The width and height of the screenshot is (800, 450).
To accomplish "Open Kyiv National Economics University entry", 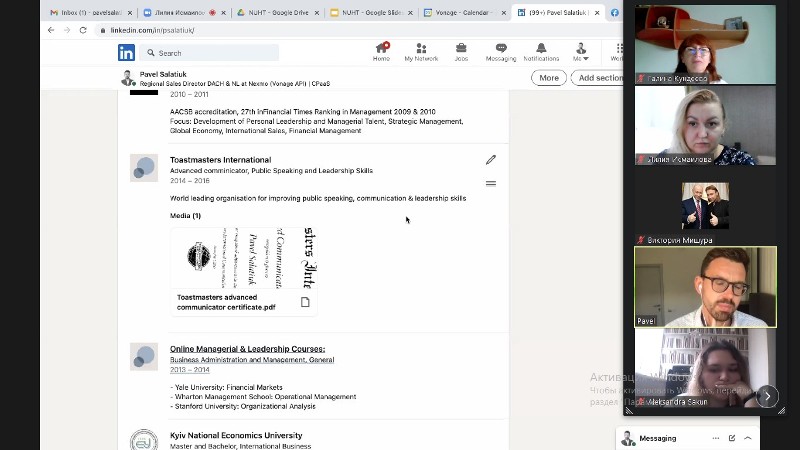I will [236, 435].
